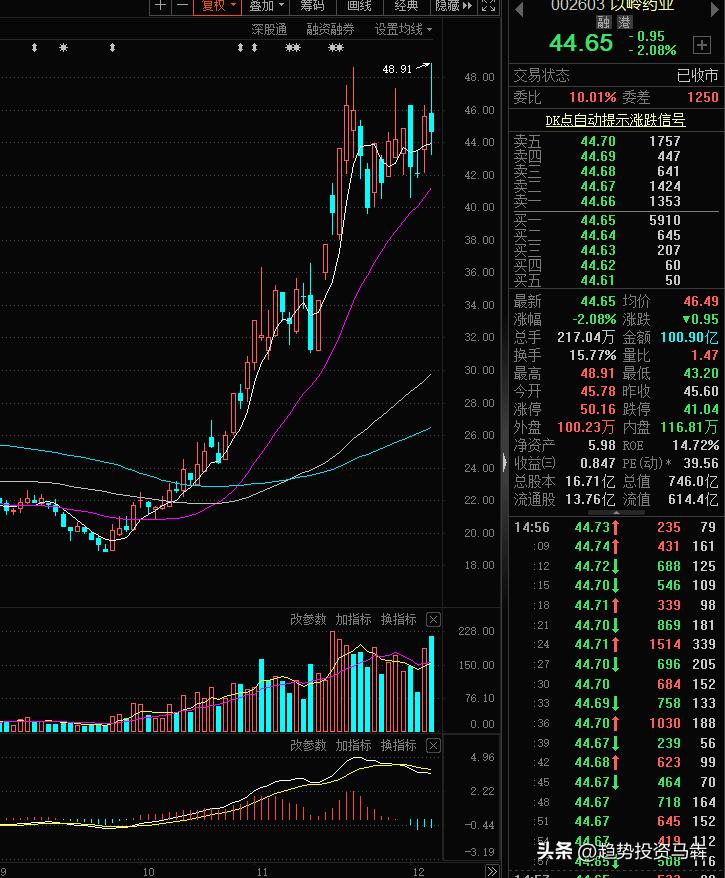Screen dimensions: 725x878
Task: Click the 总值 value 746.0亿
Action: [693, 481]
